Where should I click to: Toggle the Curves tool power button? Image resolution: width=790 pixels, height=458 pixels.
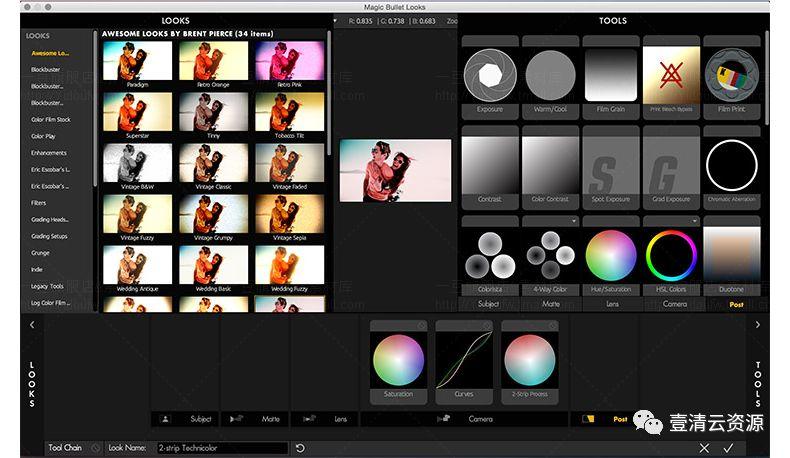[487, 326]
